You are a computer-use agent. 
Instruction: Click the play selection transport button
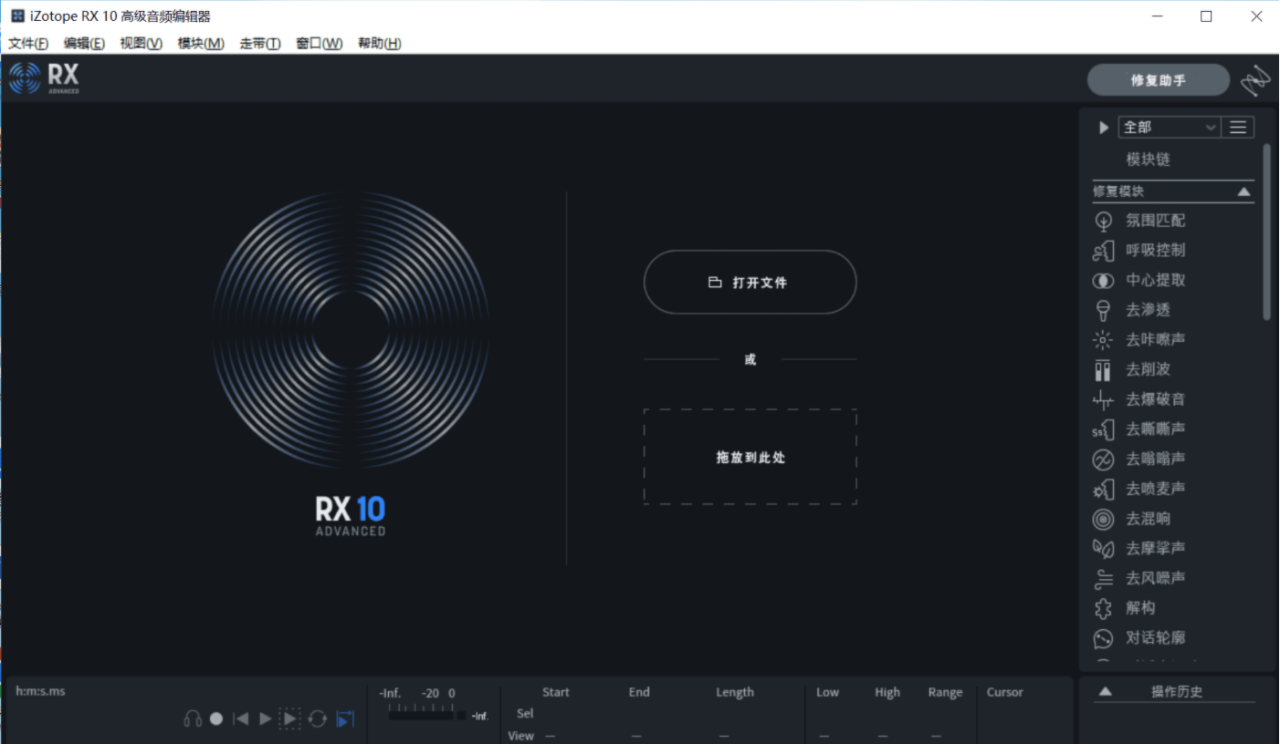tap(289, 718)
